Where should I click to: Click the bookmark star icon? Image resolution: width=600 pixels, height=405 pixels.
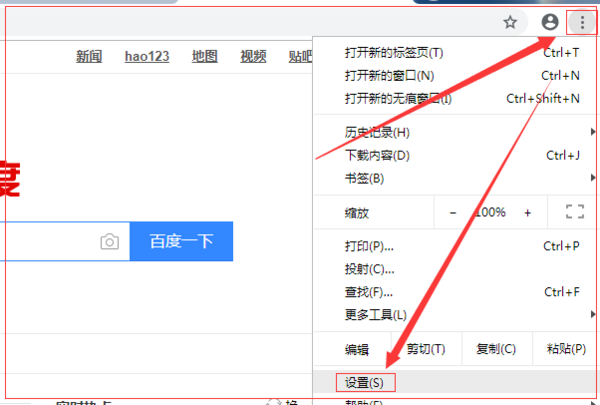[x=510, y=21]
